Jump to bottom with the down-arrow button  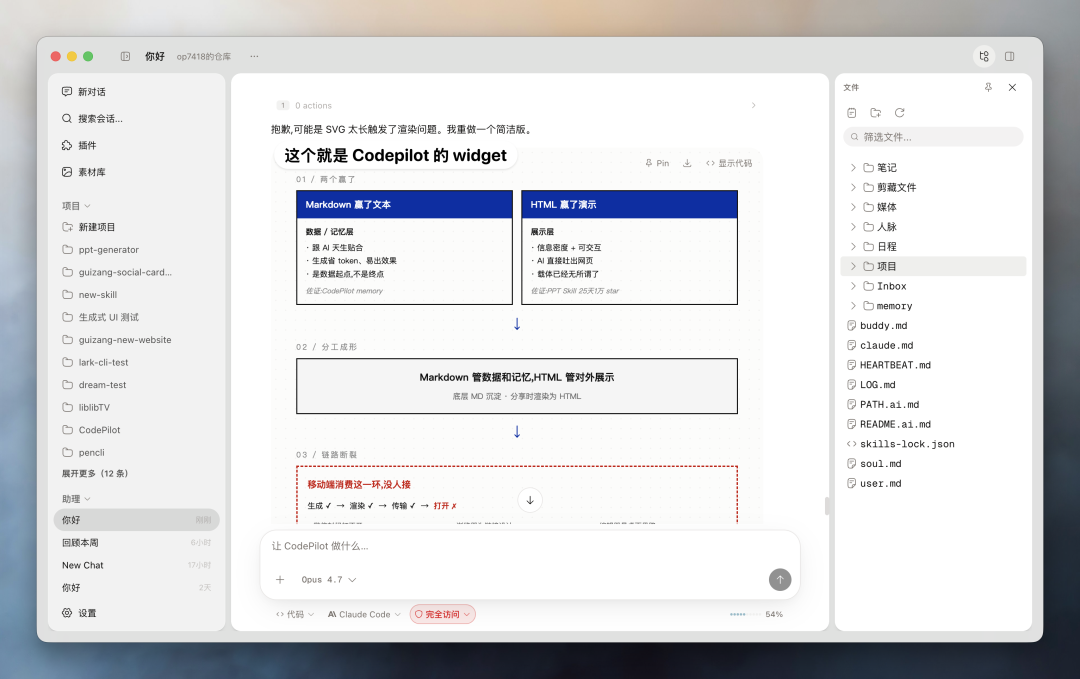pos(530,501)
